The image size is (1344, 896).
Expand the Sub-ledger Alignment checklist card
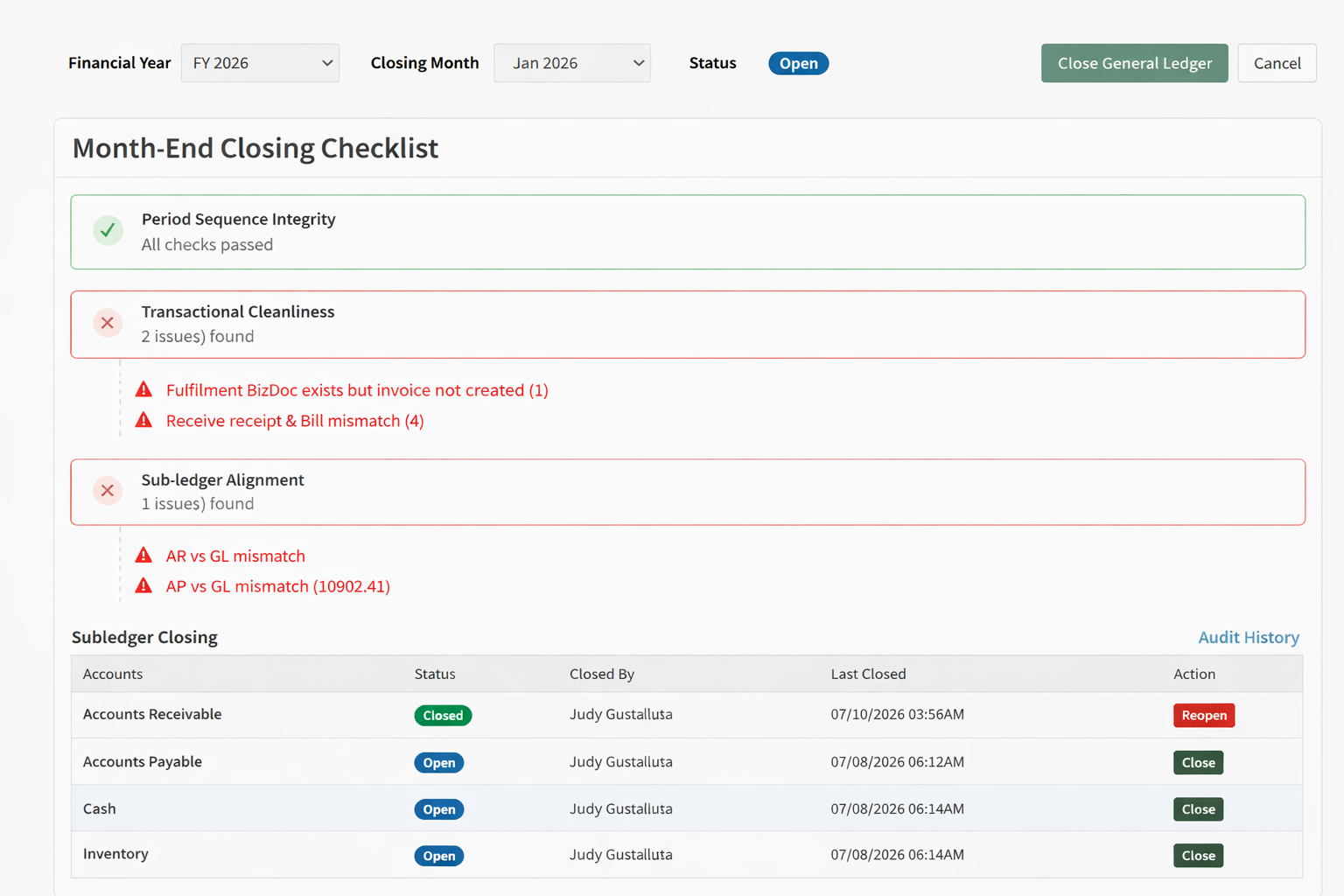click(688, 492)
